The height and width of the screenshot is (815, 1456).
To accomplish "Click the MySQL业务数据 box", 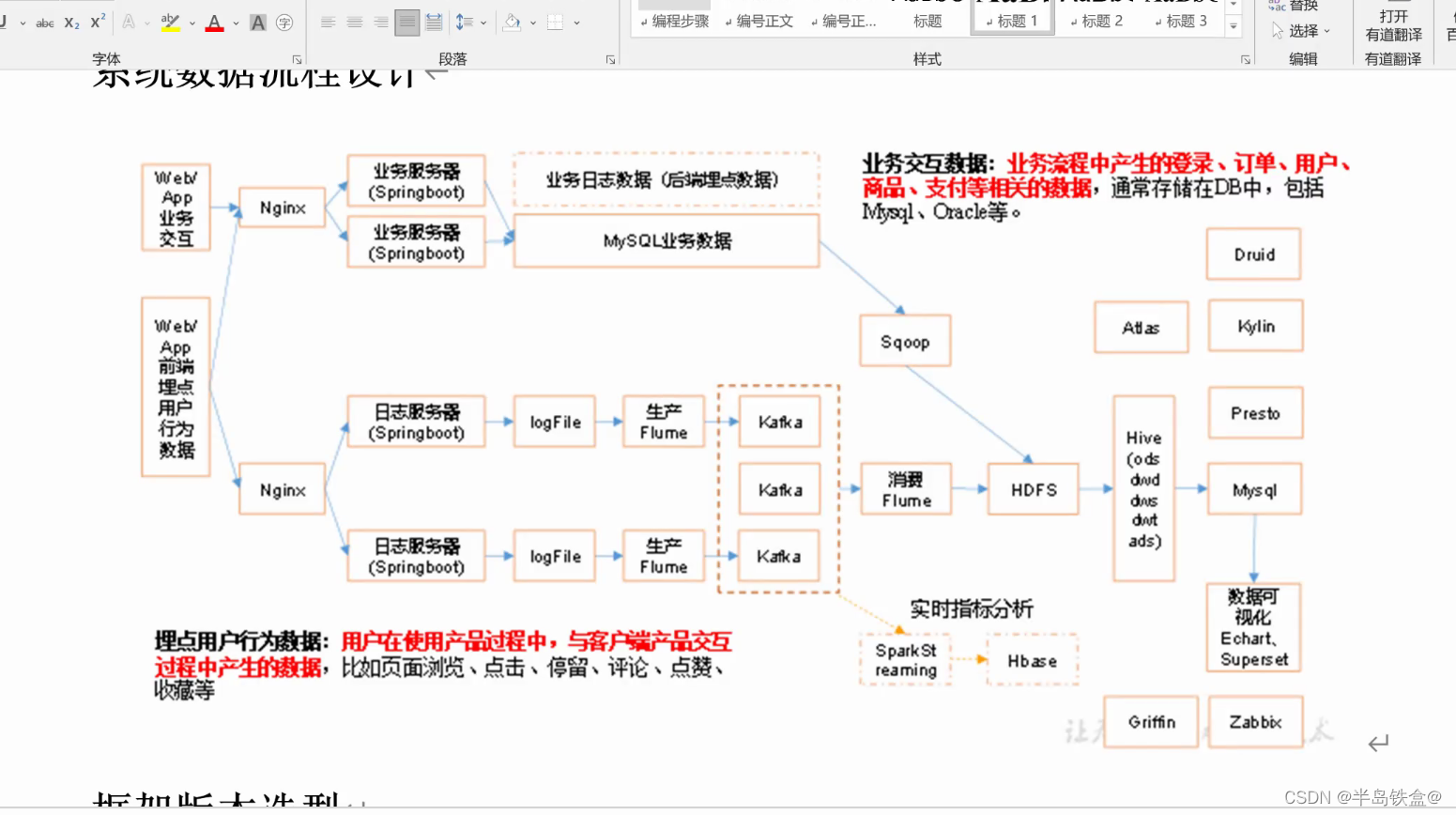I will (x=667, y=241).
